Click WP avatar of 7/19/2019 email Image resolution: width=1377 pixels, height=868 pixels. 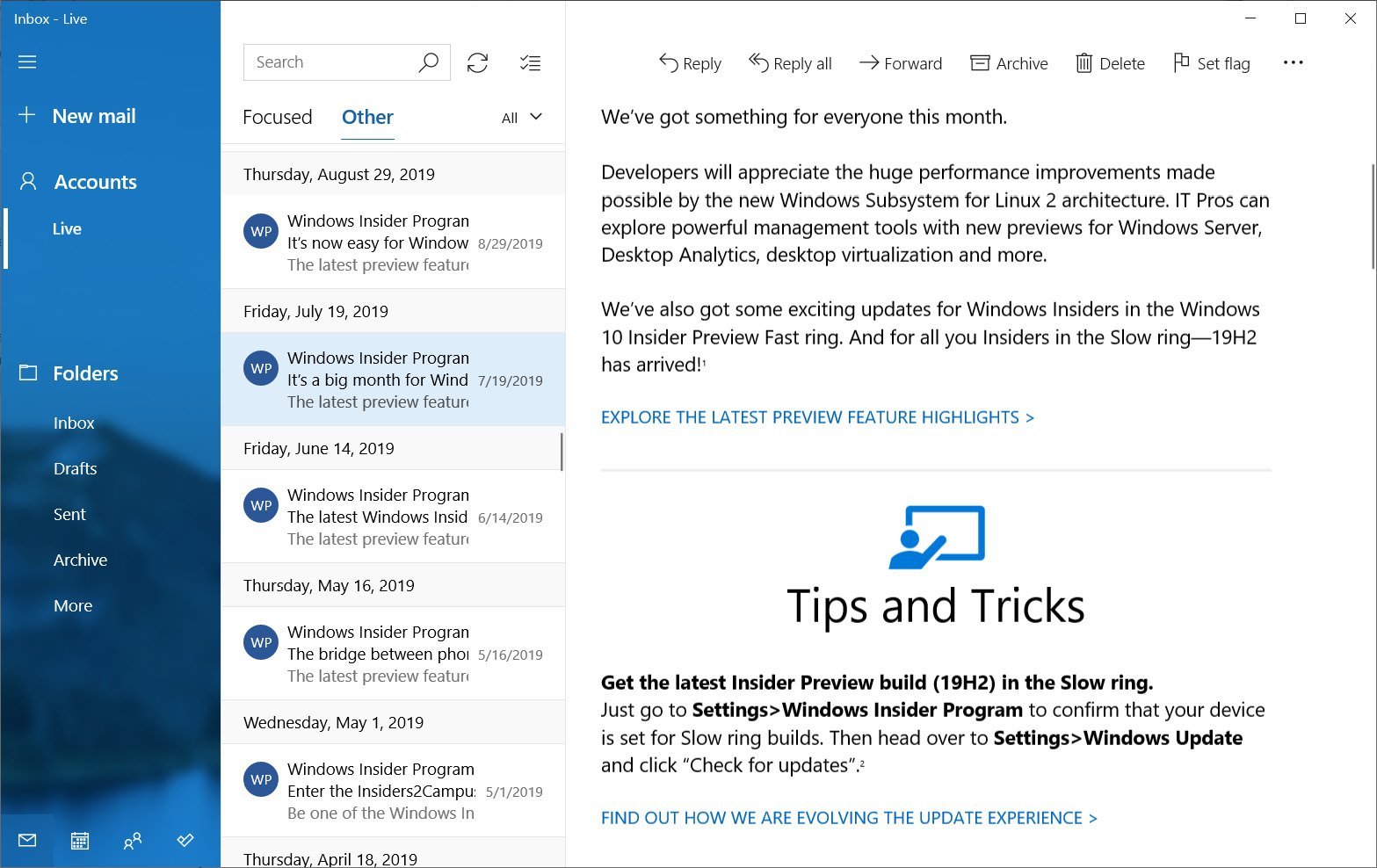(261, 369)
